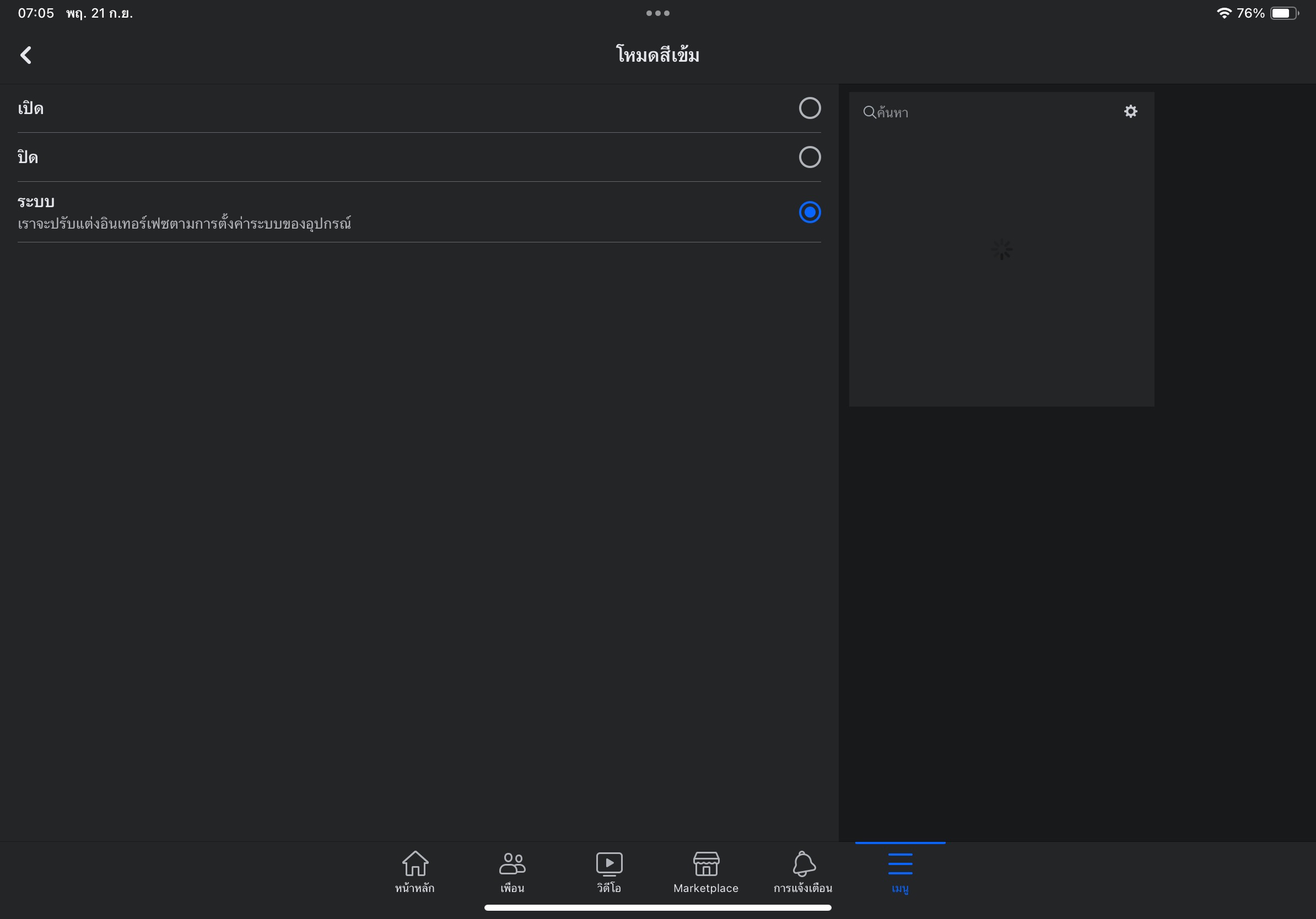Click the ค้นหา search field
Viewport: 1316px width, 919px height.
pyautogui.click(x=991, y=112)
